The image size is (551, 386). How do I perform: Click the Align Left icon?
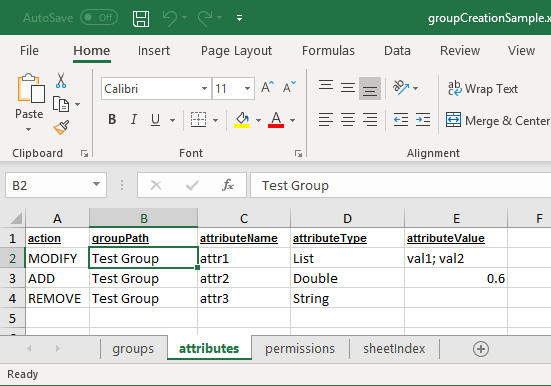326,120
